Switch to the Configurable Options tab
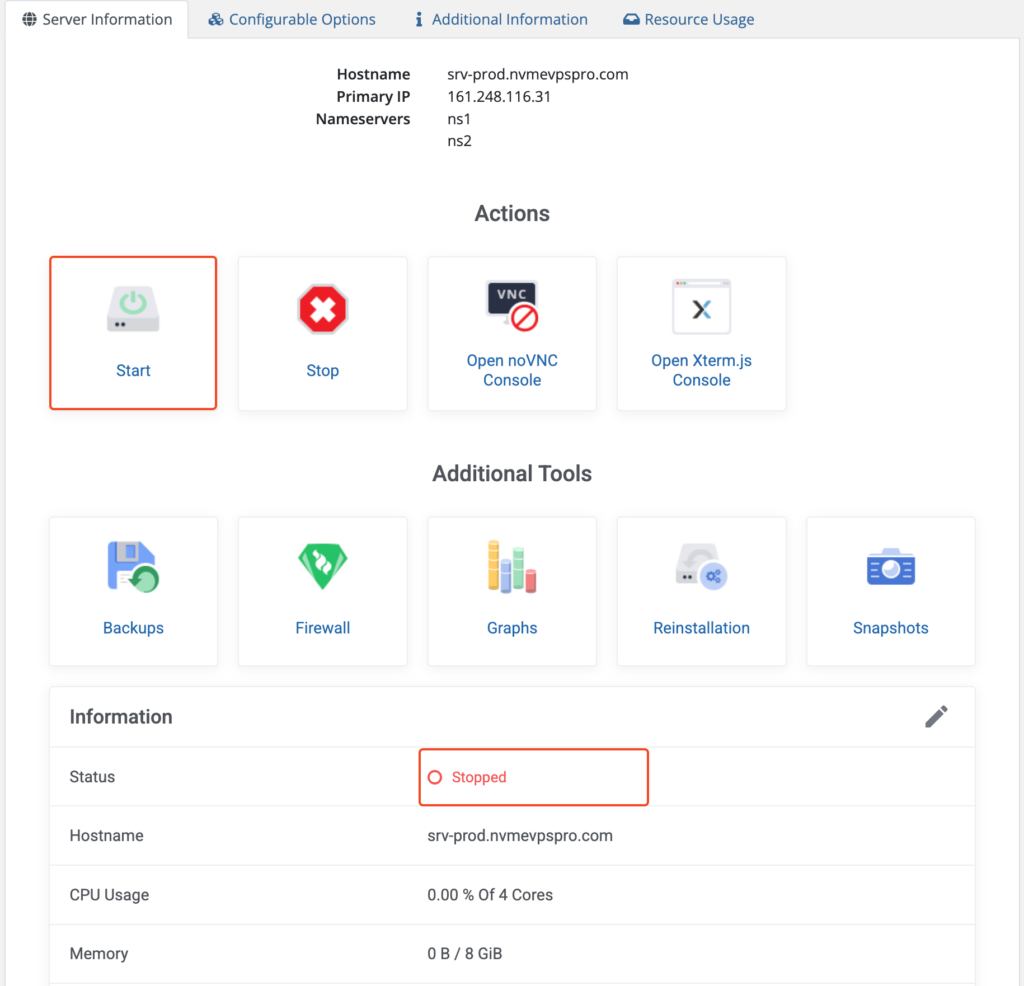 click(292, 19)
